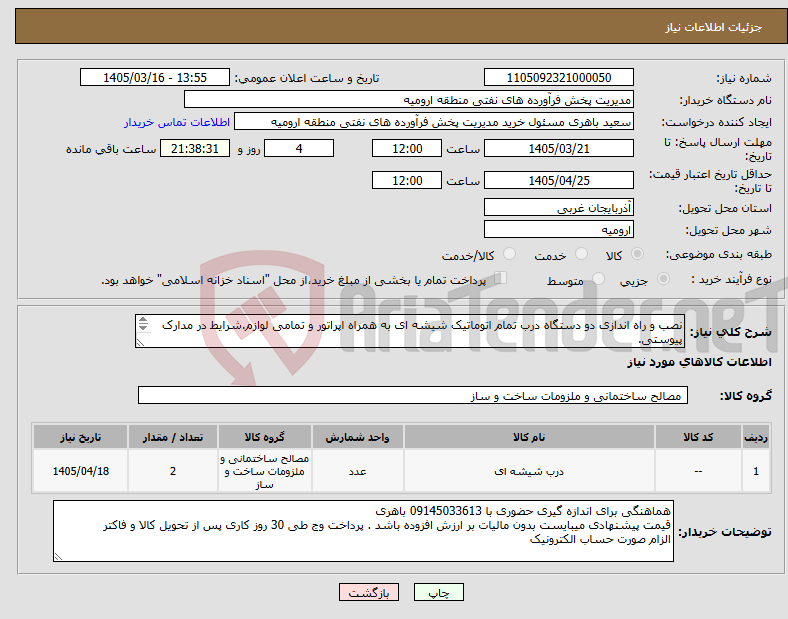The width and height of the screenshot is (788, 619).
Task: Choose the متوسط purchase process option
Action: [598, 279]
